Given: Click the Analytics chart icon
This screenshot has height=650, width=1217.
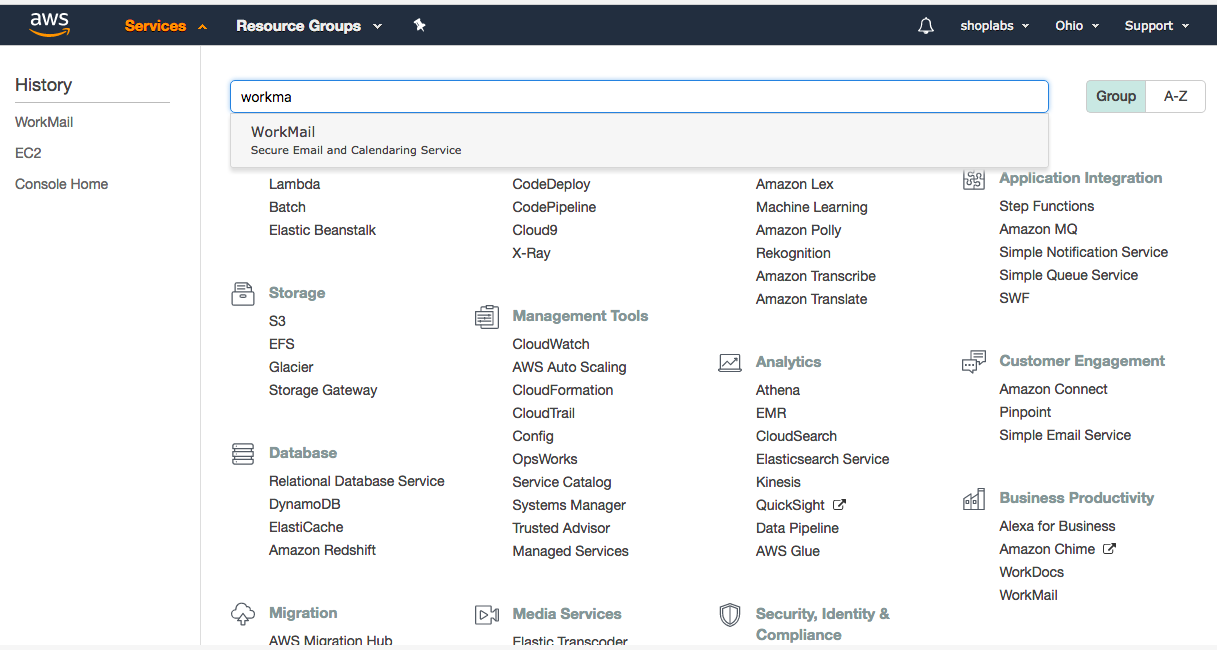Looking at the screenshot, I should pyautogui.click(x=730, y=362).
